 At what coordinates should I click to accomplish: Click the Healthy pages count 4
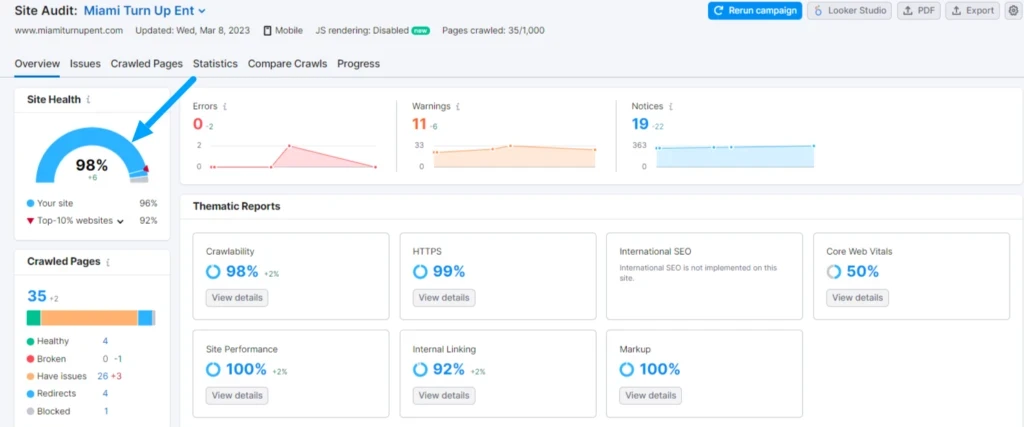105,341
